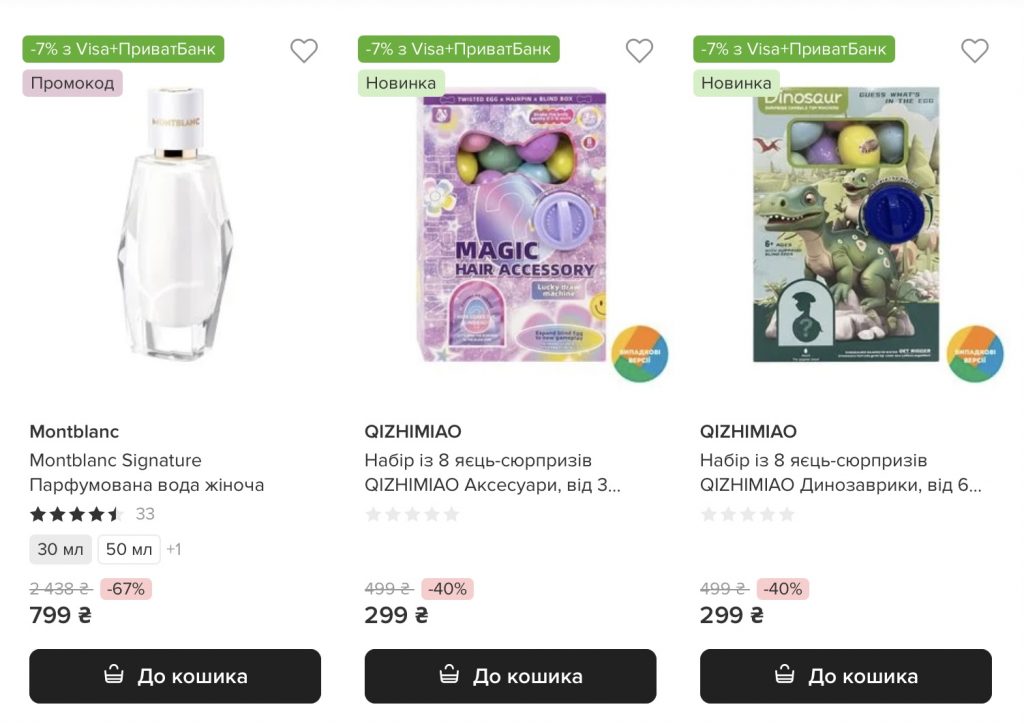
Task: Click random versions badge on hair accessory set
Action: (640, 354)
